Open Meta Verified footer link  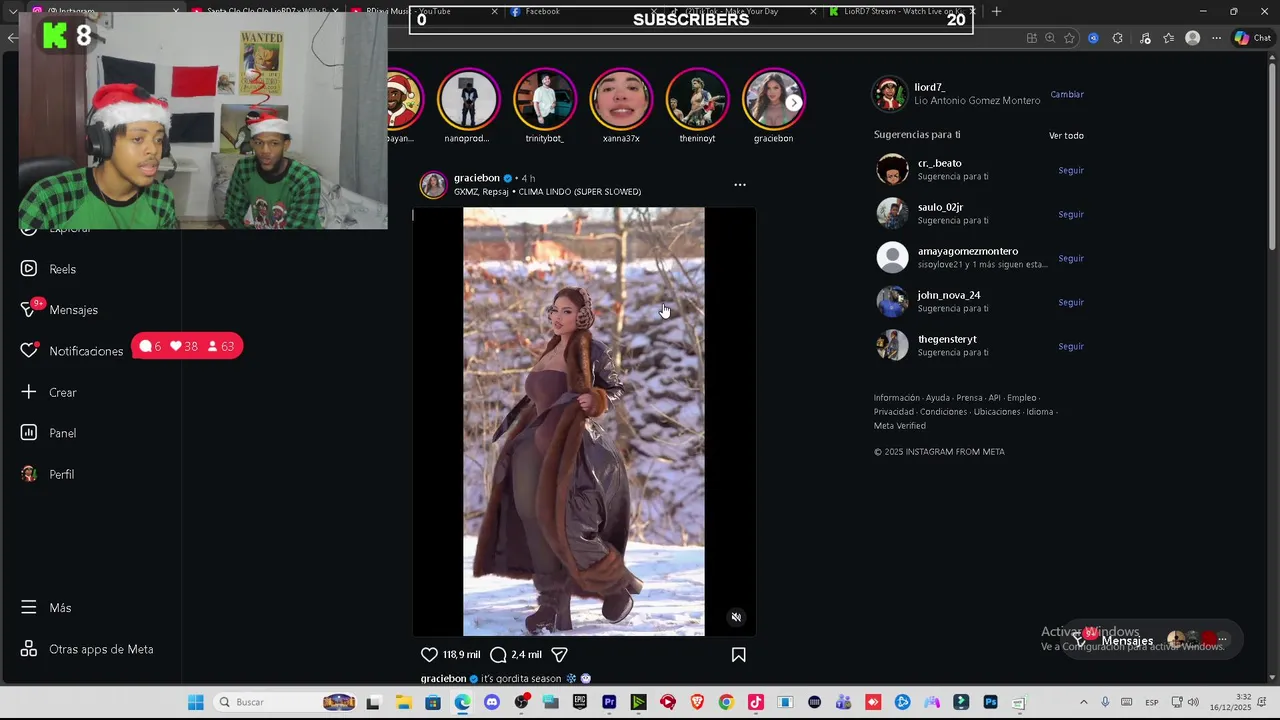pos(900,426)
